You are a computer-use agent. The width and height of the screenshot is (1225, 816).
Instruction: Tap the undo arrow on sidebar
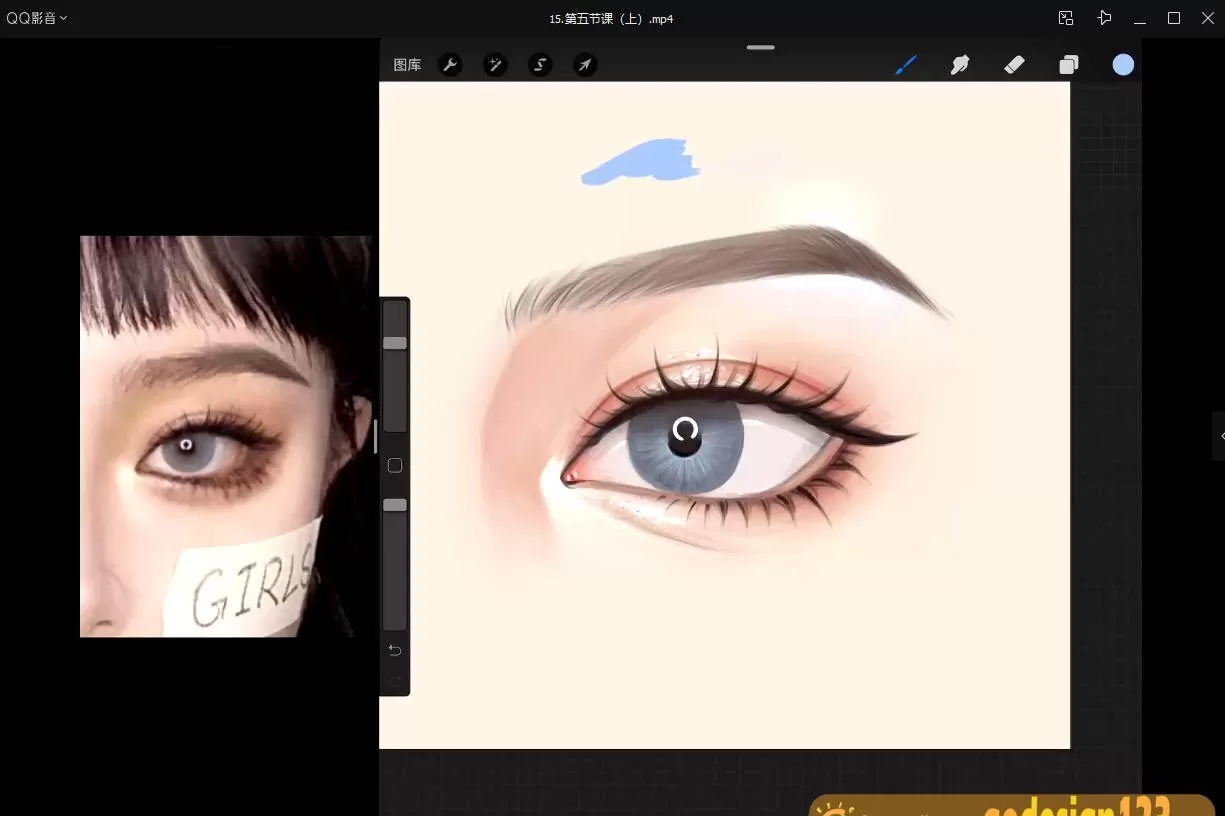click(394, 650)
